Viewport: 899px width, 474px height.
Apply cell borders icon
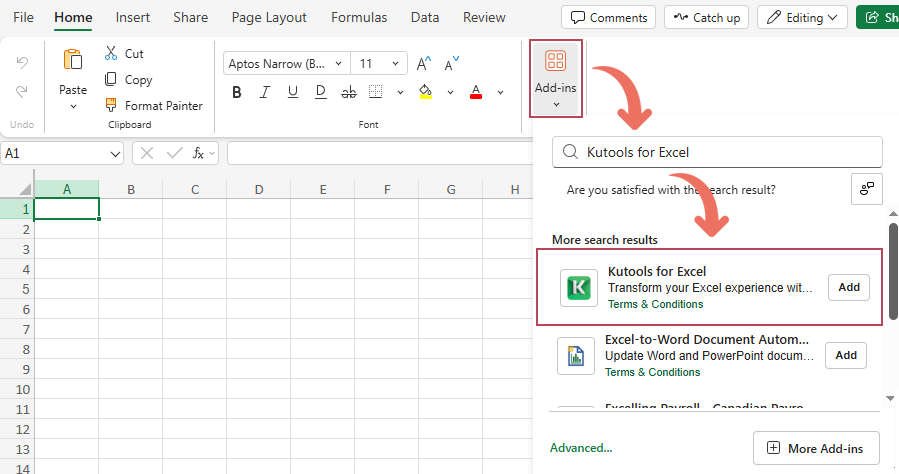[376, 92]
